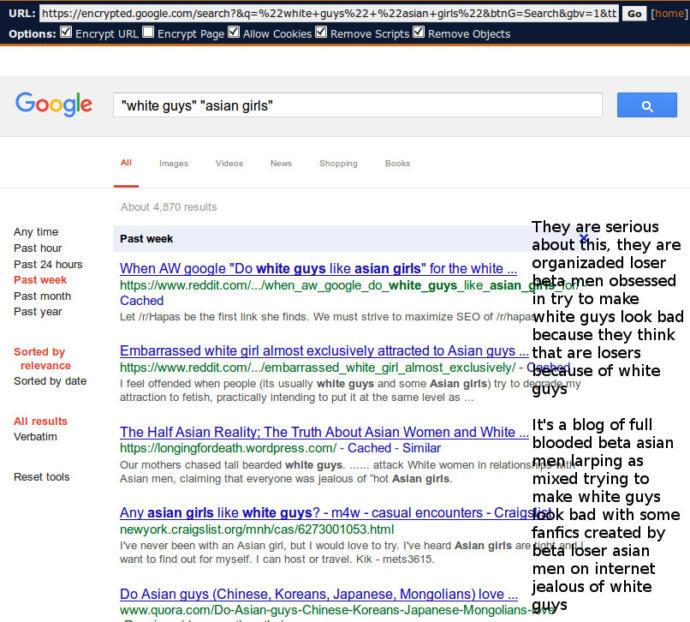Screen dimensions: 690x622
Task: Click the www.quora.com result URL text
Action: 337,610
